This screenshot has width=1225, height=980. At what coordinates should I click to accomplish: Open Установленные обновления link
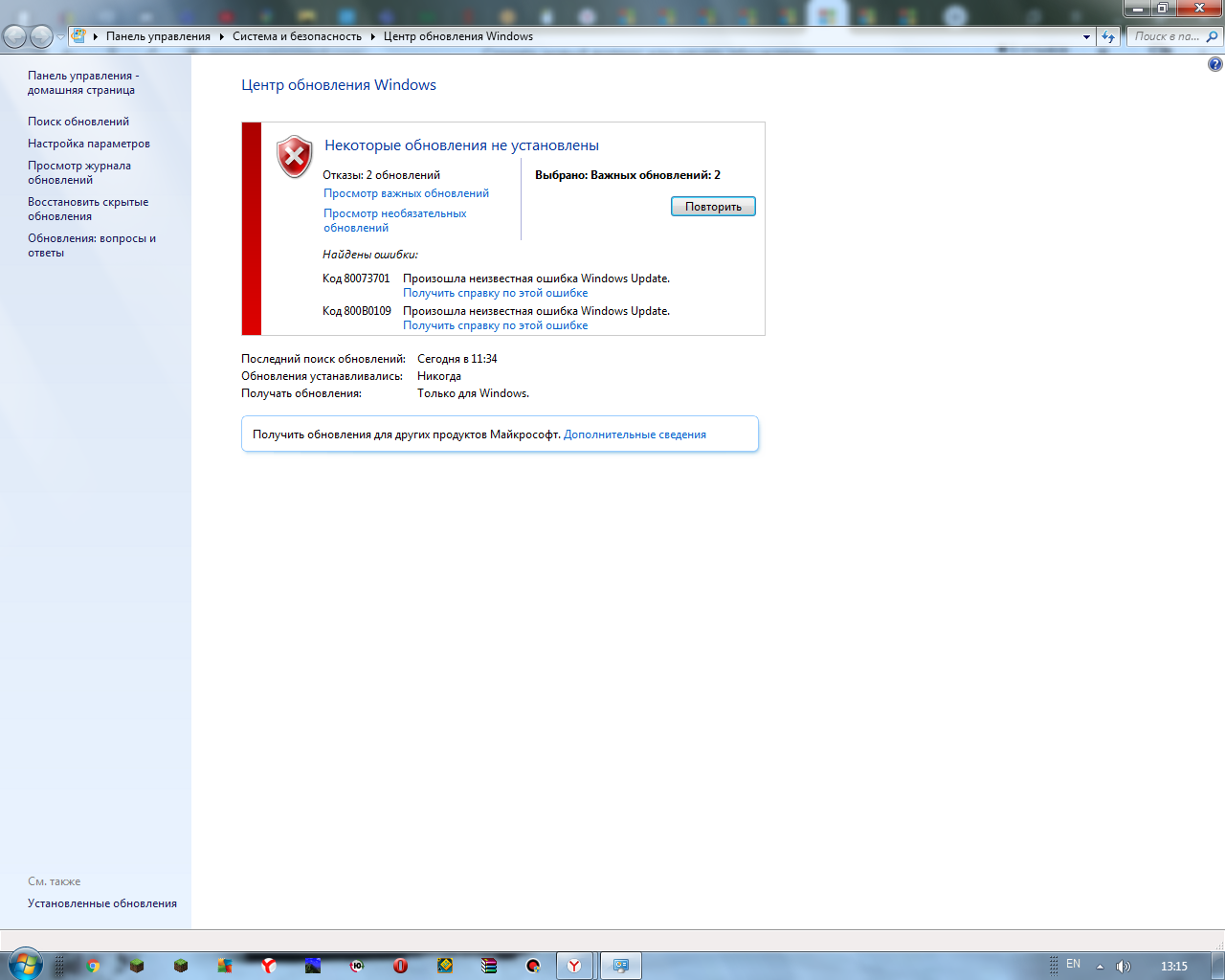tap(102, 903)
